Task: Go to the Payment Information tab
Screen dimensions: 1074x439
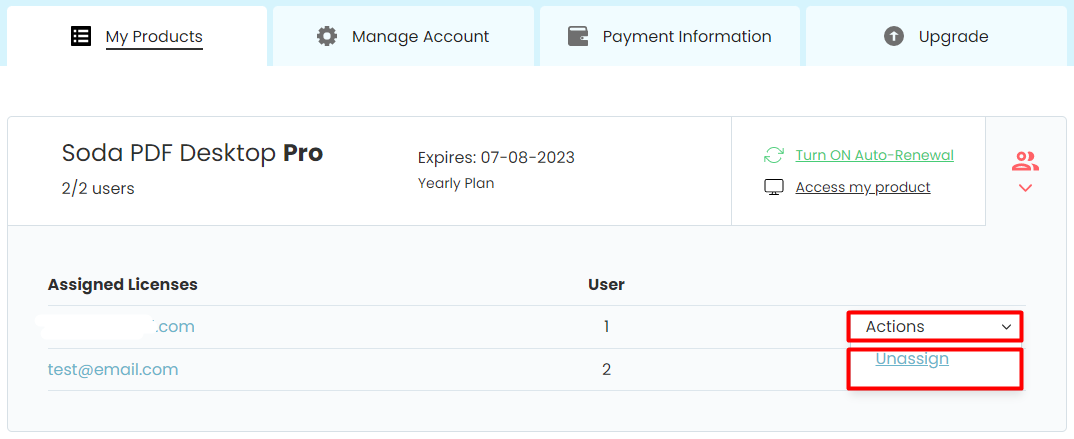Action: pos(670,36)
